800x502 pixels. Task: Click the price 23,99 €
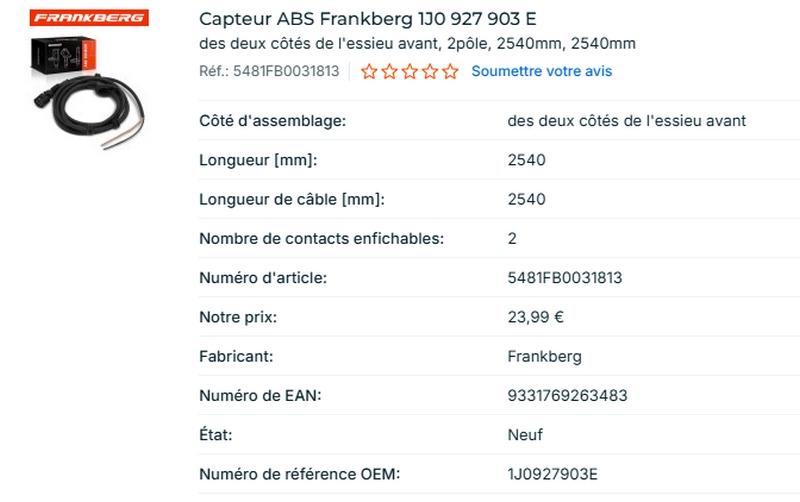[535, 318]
